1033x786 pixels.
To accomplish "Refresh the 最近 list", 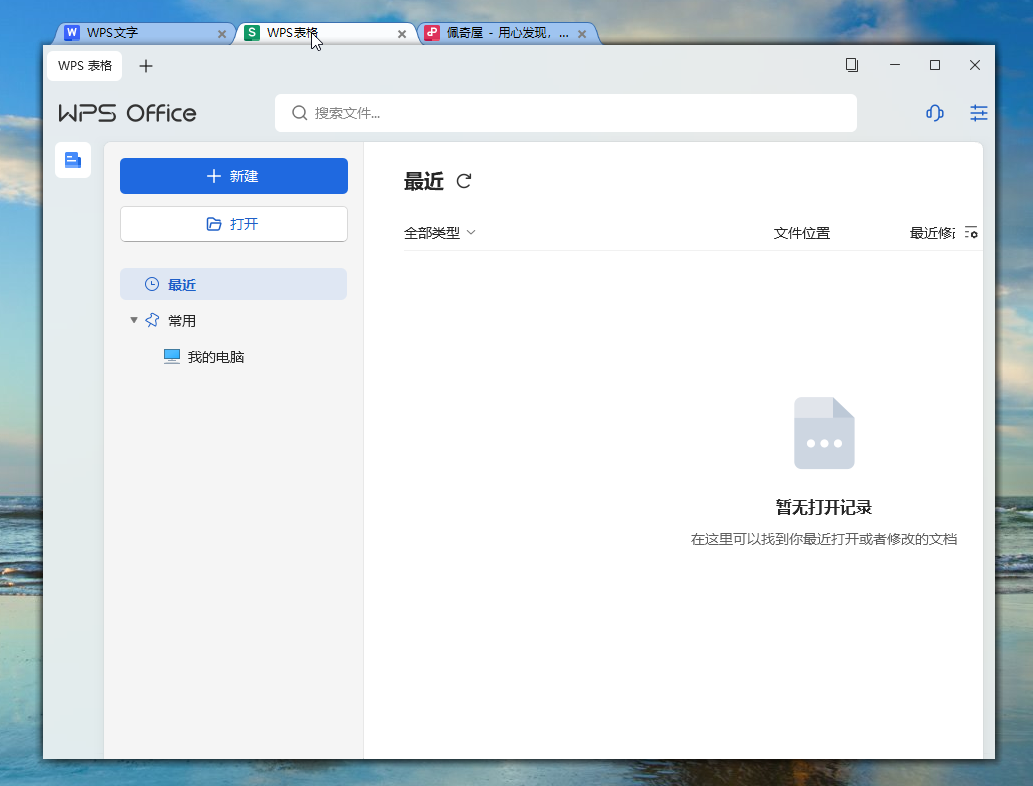I will click(x=464, y=181).
